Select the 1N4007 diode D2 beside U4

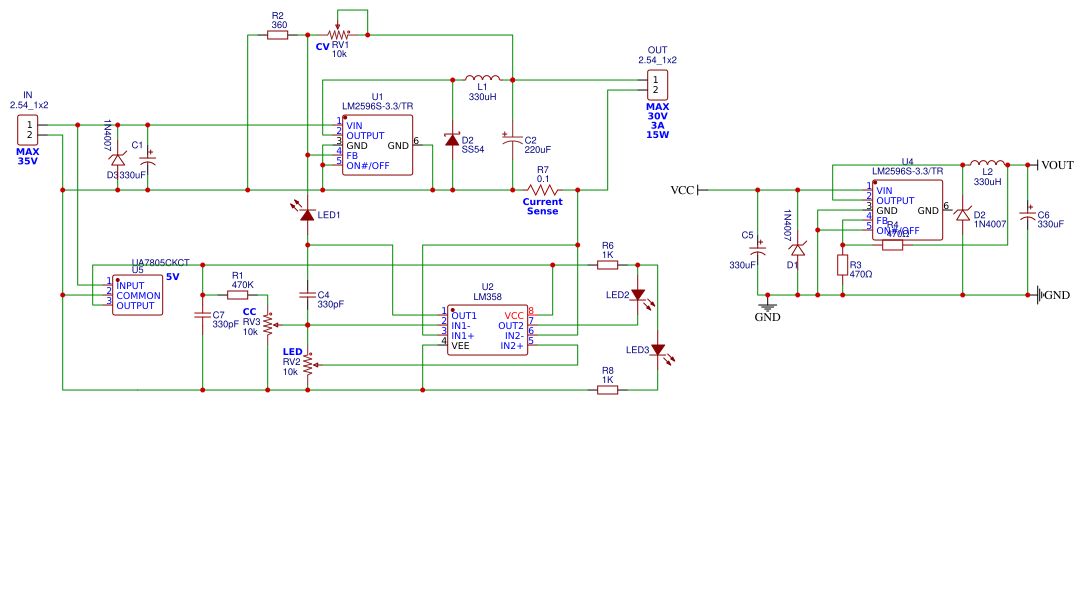click(963, 215)
